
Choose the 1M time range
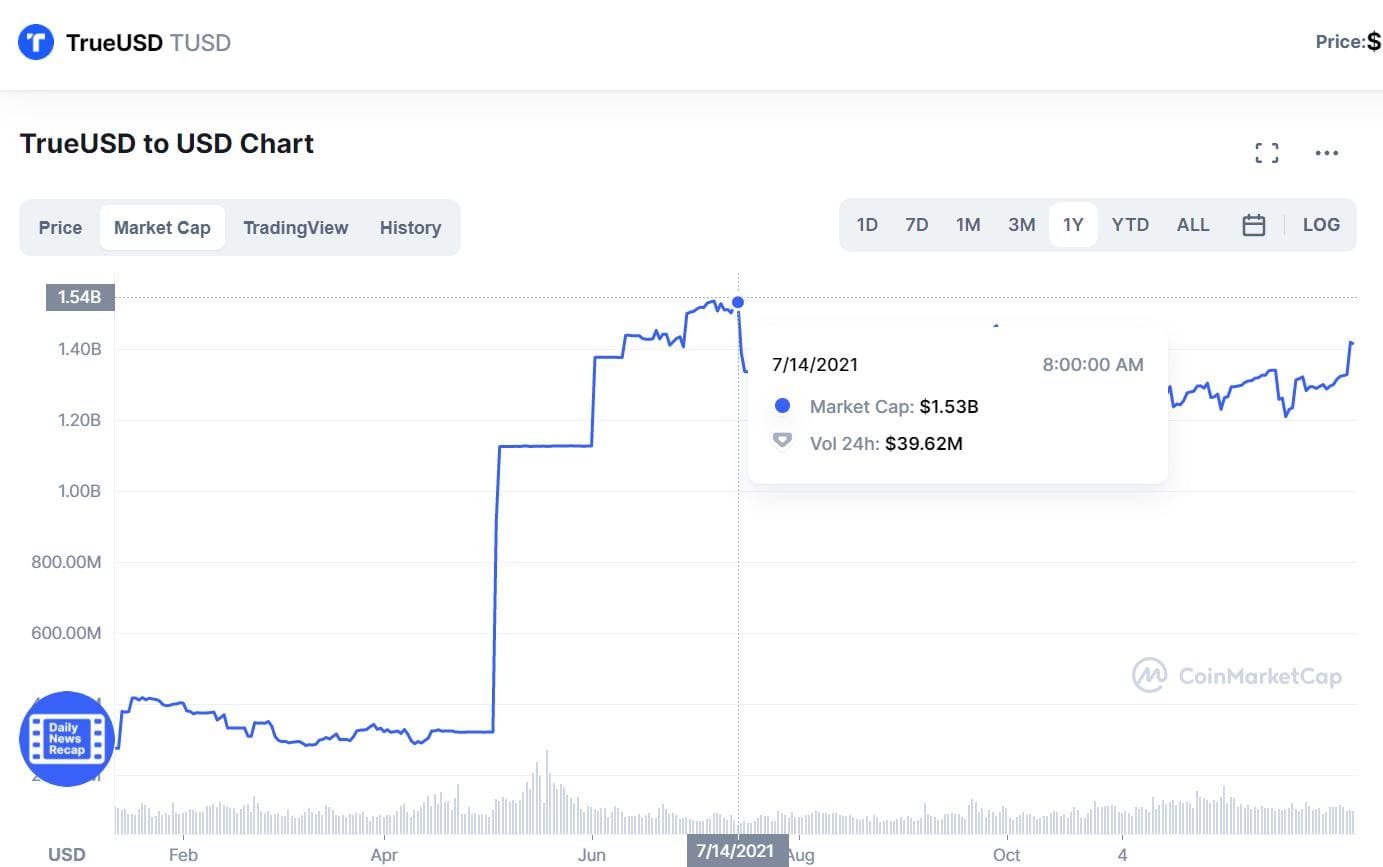click(967, 225)
